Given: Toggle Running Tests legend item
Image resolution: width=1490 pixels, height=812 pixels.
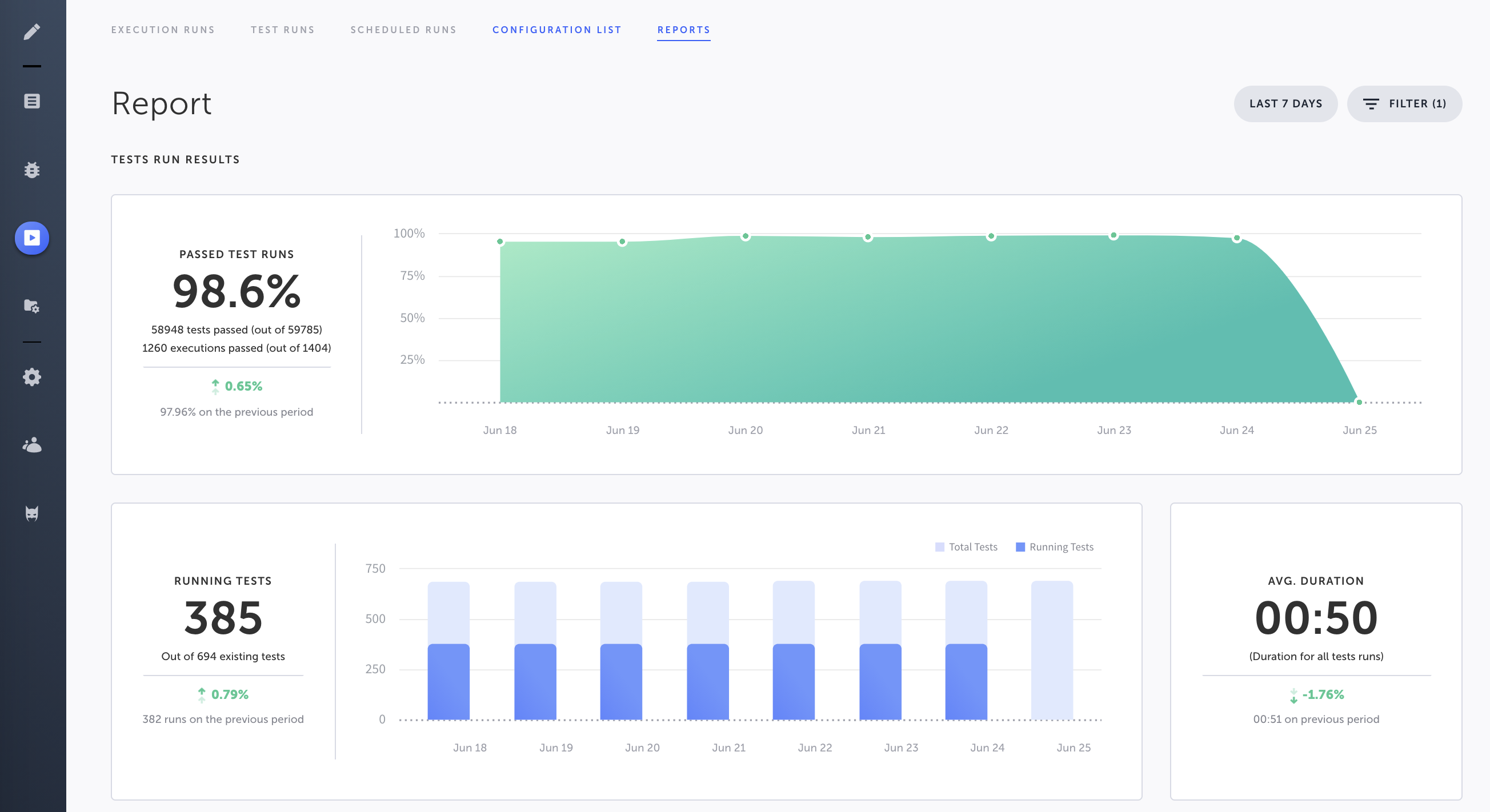Looking at the screenshot, I should [1055, 546].
